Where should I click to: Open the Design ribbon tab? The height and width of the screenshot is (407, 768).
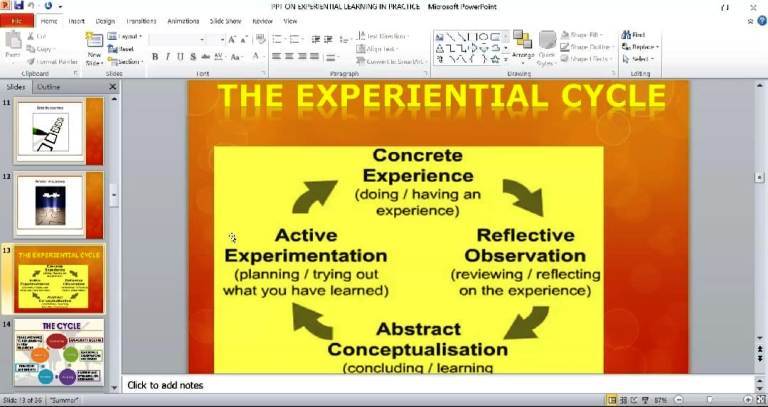tap(105, 20)
